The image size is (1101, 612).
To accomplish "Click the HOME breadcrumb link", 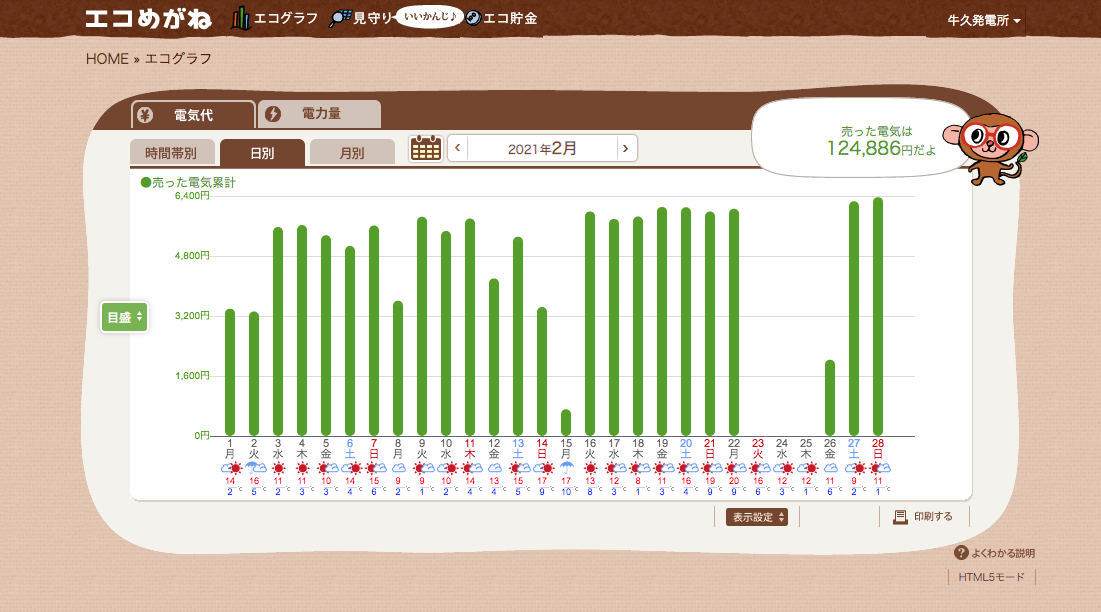I will point(107,59).
